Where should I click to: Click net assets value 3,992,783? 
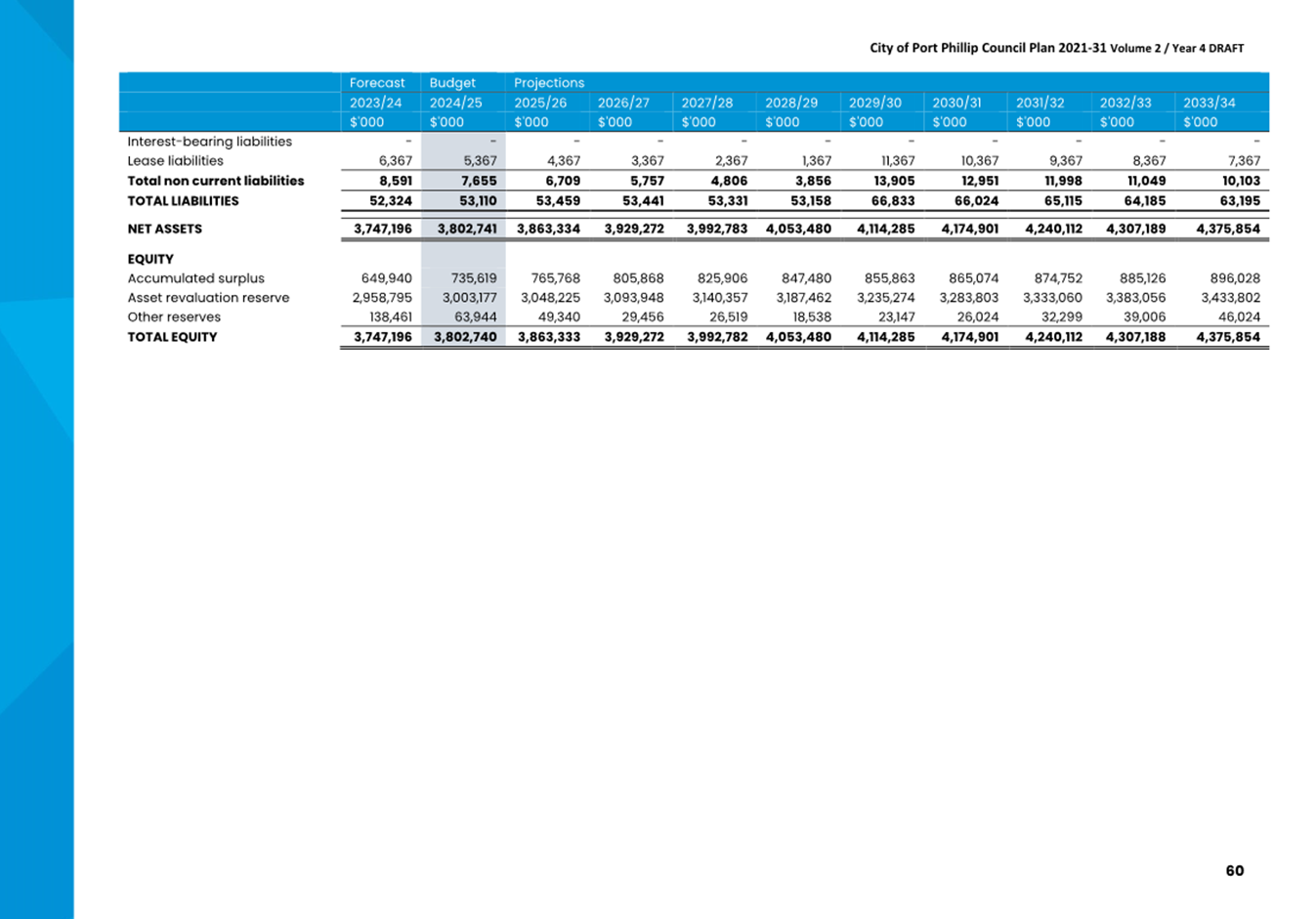coord(717,229)
